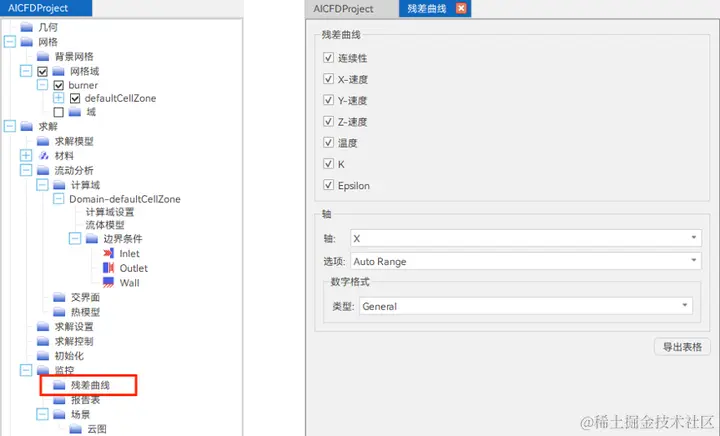The image size is (720, 436).
Task: Collapse the 计算域 tree node
Action: point(42,185)
